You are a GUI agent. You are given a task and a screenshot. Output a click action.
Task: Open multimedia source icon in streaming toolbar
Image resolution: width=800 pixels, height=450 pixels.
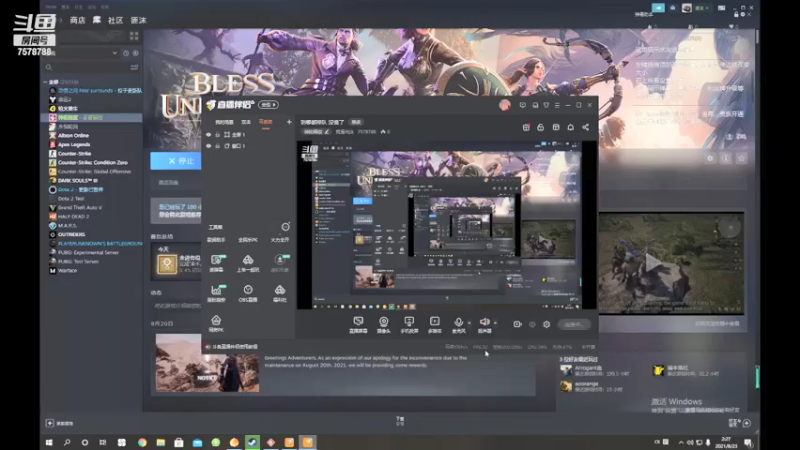click(435, 321)
